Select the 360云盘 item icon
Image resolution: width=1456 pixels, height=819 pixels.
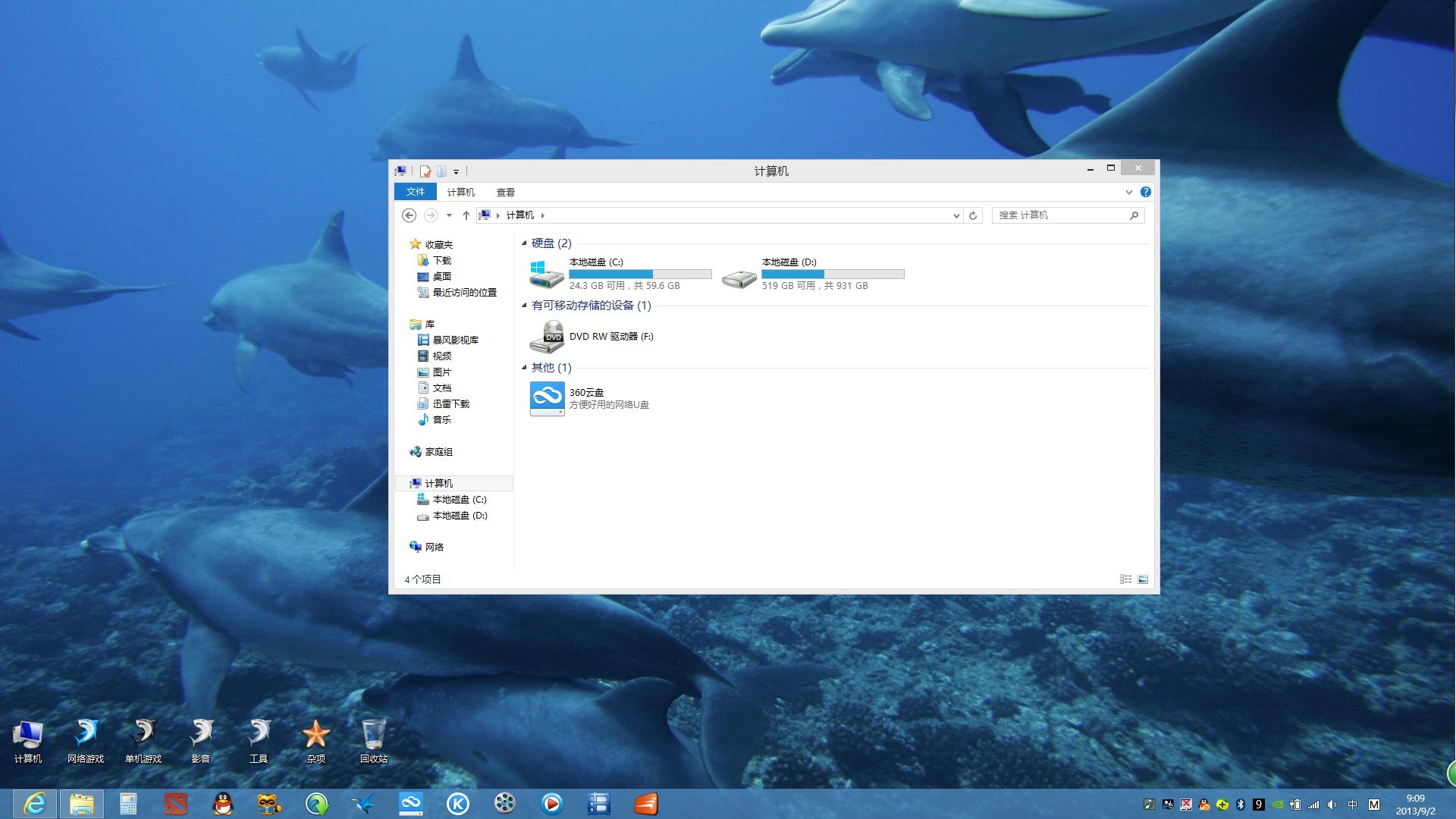pyautogui.click(x=547, y=398)
